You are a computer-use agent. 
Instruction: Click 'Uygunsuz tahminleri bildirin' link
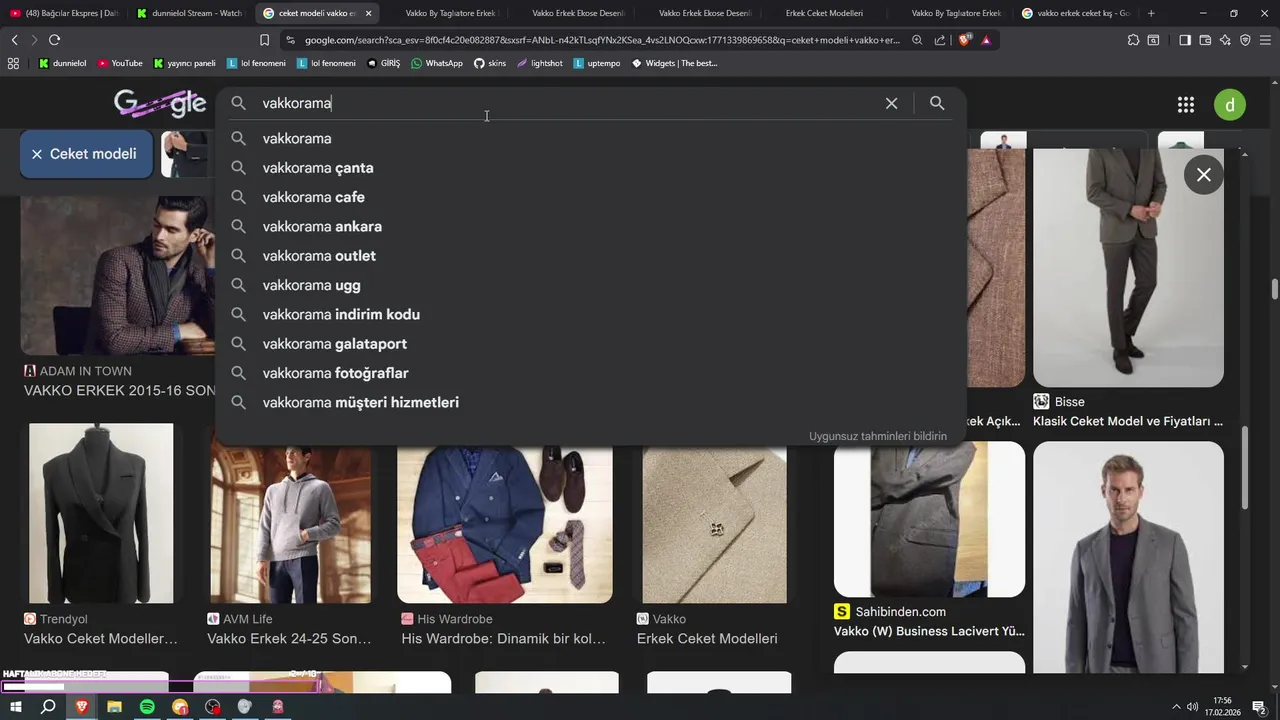click(x=878, y=436)
